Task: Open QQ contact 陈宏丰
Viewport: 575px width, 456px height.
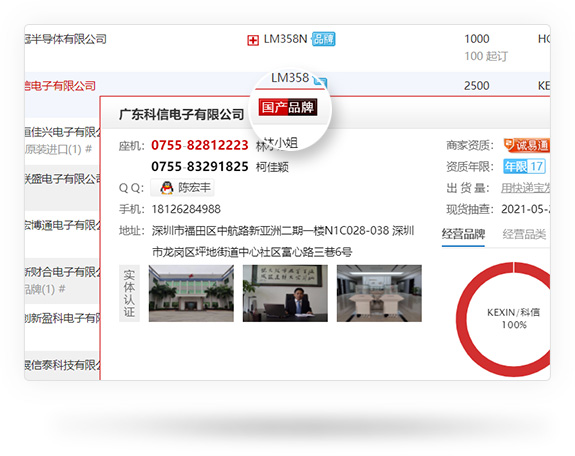Action: point(183,188)
